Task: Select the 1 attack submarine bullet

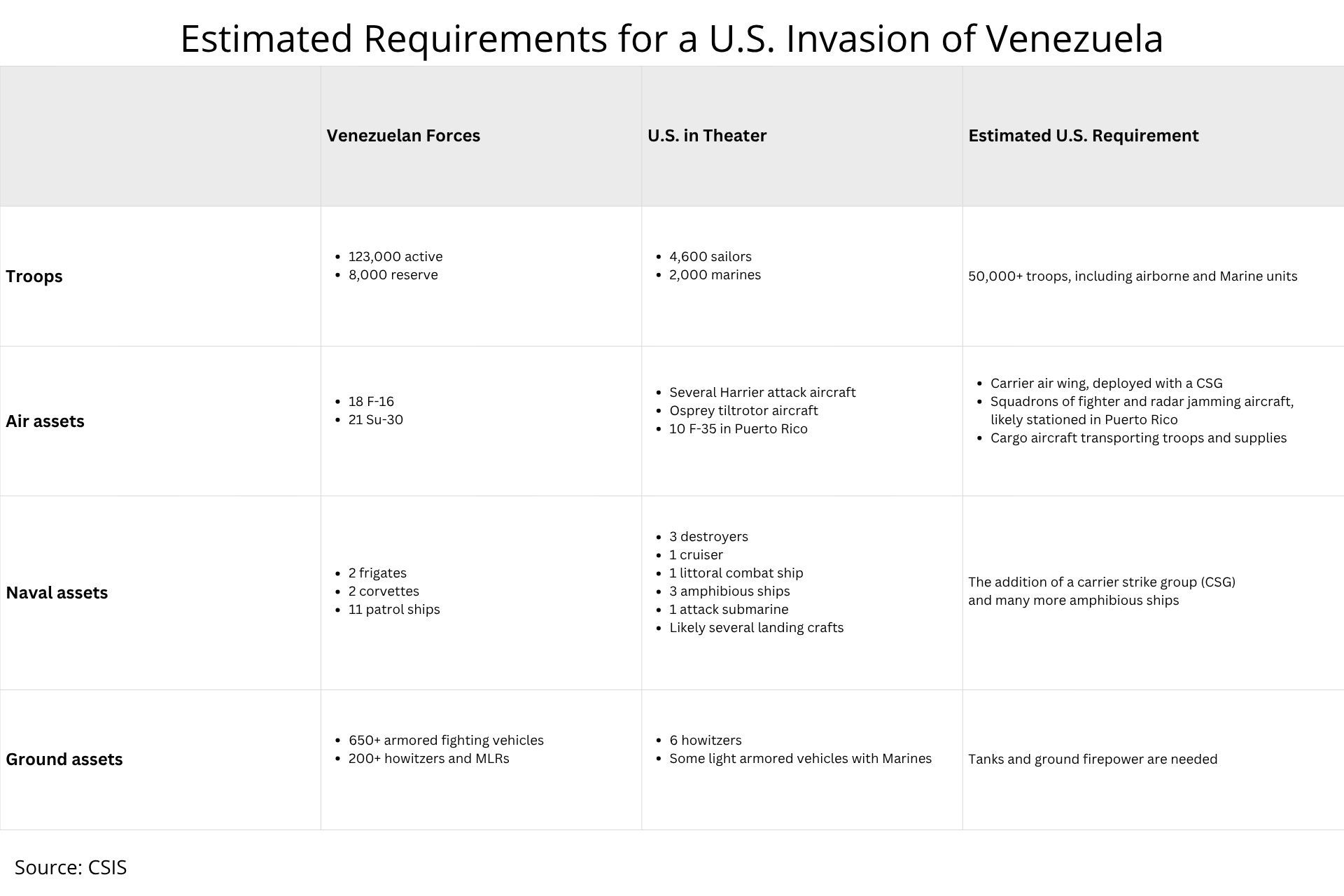Action: click(729, 610)
